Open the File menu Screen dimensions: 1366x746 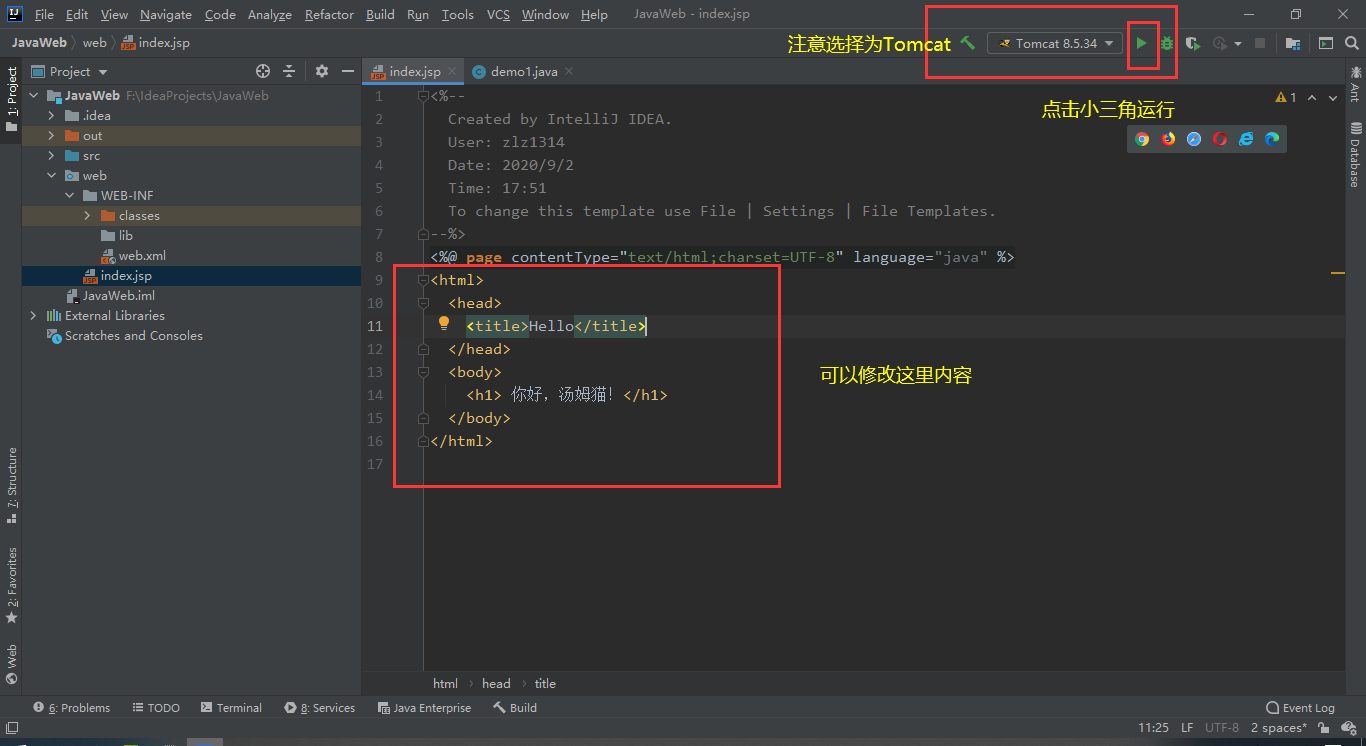point(44,14)
